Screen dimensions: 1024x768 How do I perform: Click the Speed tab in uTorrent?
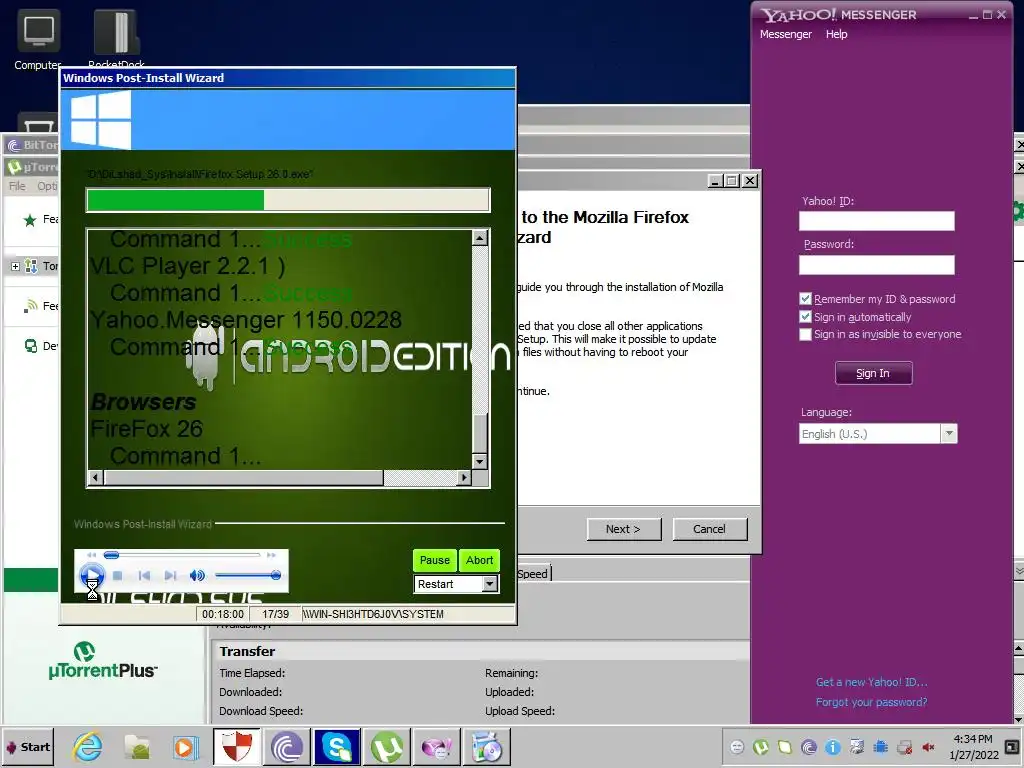click(x=534, y=573)
